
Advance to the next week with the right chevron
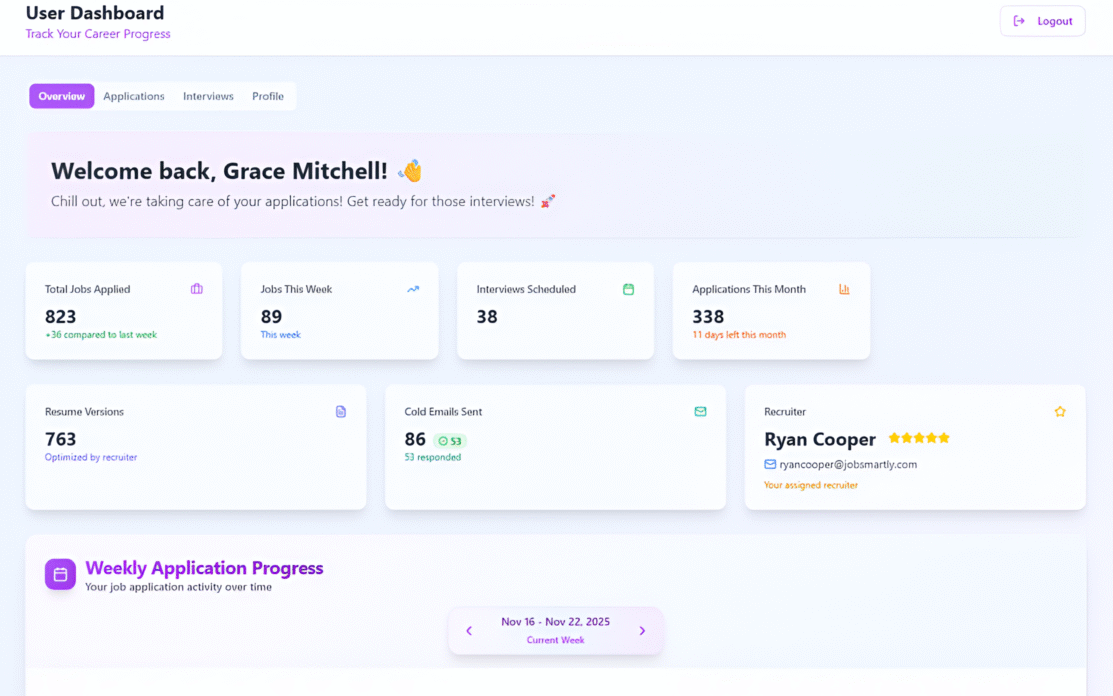pyautogui.click(x=642, y=631)
